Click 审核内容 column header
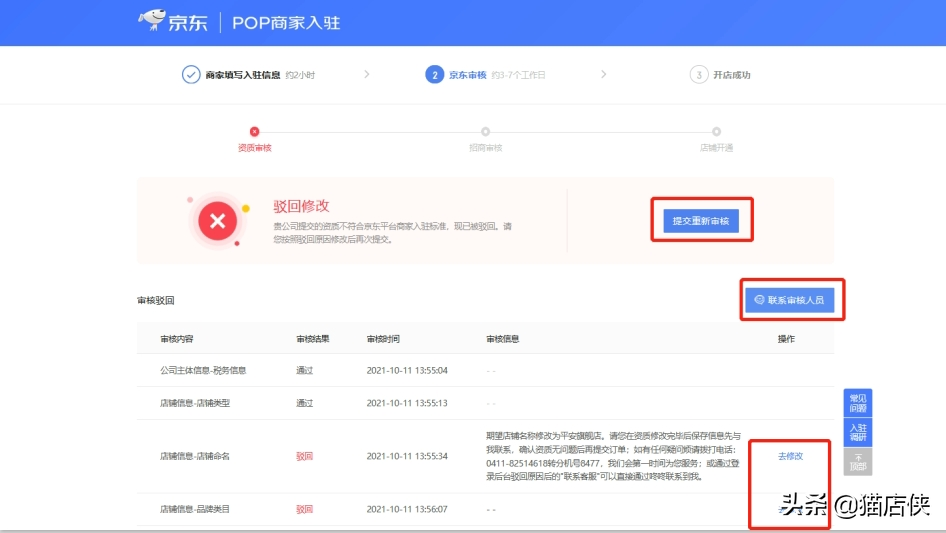The image size is (946, 533). click(177, 339)
